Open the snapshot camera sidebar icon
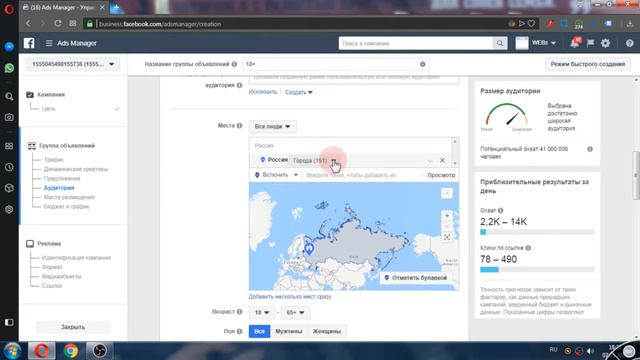This screenshot has height=360, width=640. tap(9, 118)
